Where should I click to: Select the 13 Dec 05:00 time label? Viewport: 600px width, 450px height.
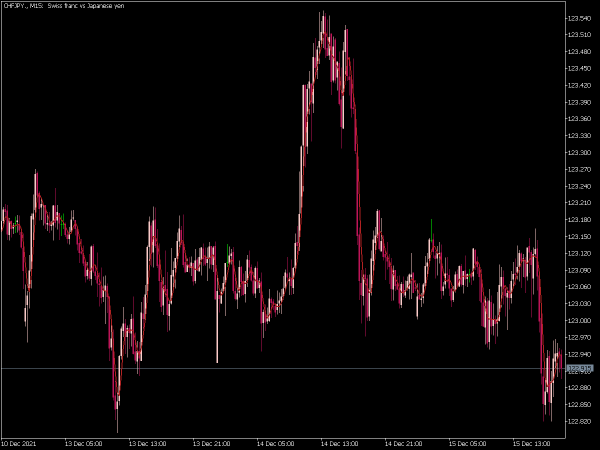coord(83,444)
